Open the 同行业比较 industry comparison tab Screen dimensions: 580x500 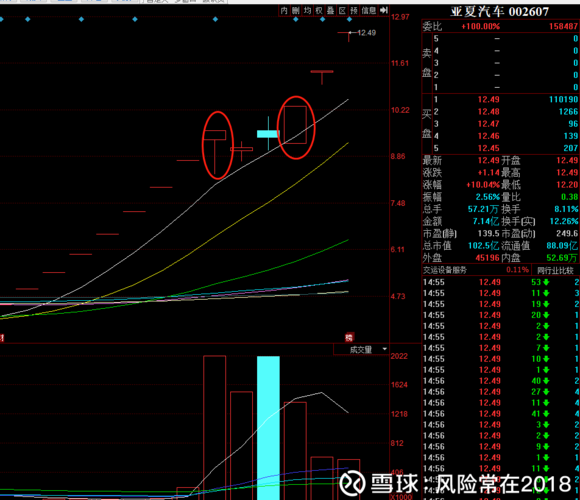[x=556, y=270]
